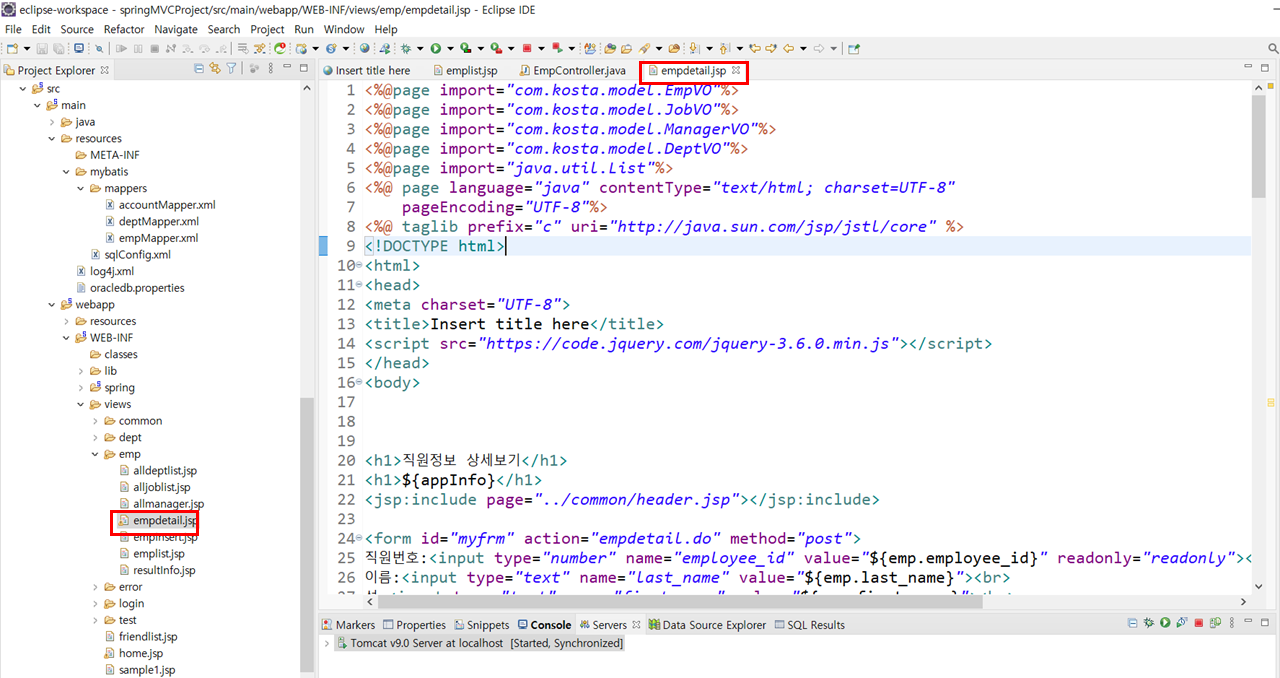Open the SQL Results tab
Screen dimensions: 1280x678
tap(808, 624)
